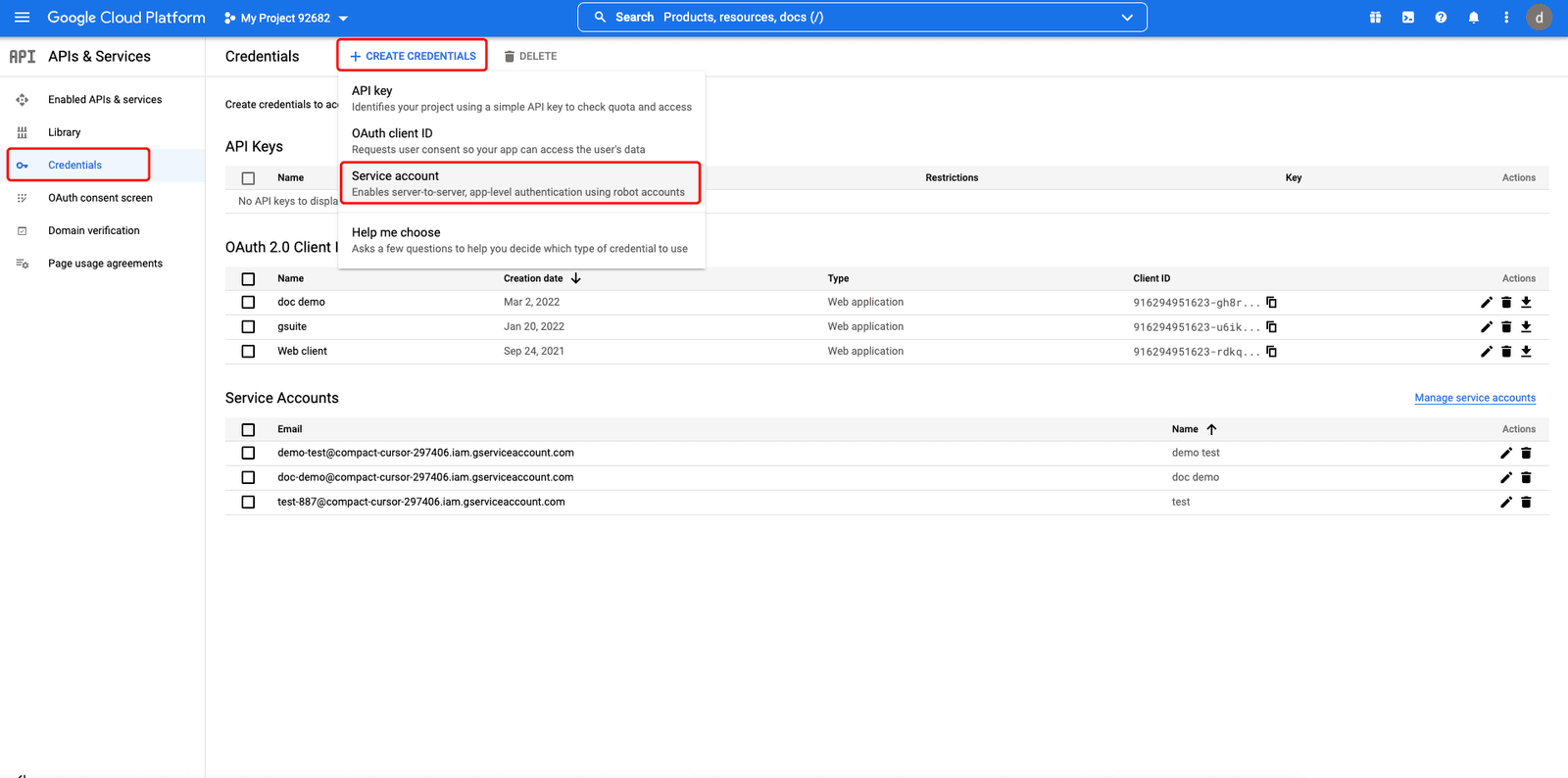1568x778 pixels.
Task: Open the three-dot settings menu in header
Action: tap(1506, 18)
